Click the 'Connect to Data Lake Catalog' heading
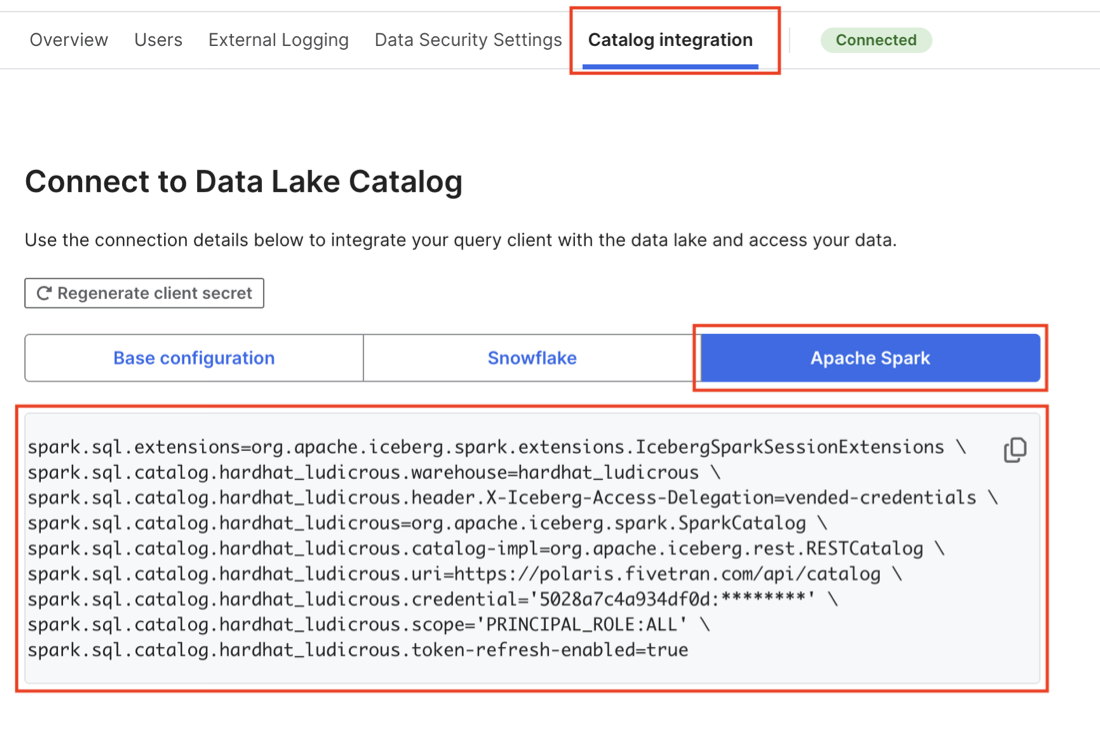Viewport: 1100px width, 737px height. [x=243, y=182]
